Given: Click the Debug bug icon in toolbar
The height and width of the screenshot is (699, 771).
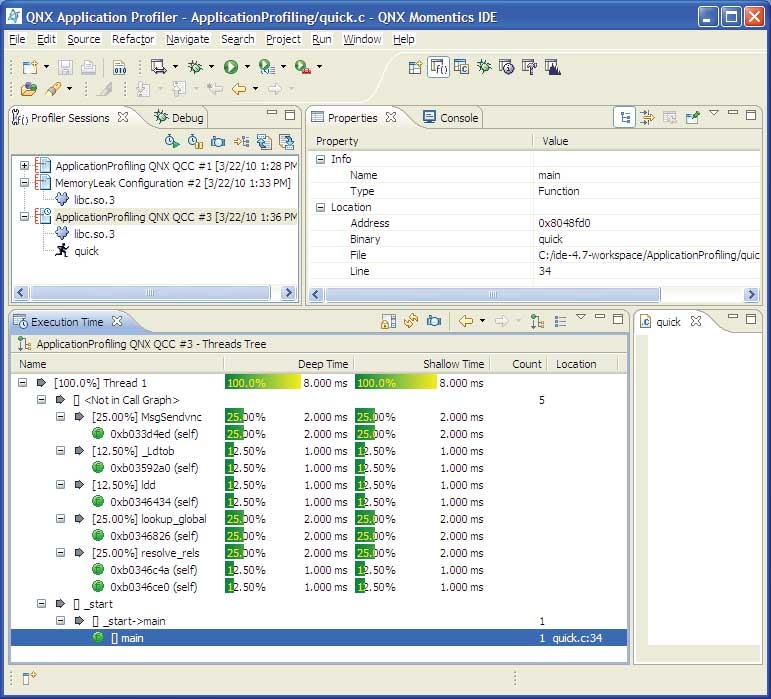Looking at the screenshot, I should pos(195,67).
